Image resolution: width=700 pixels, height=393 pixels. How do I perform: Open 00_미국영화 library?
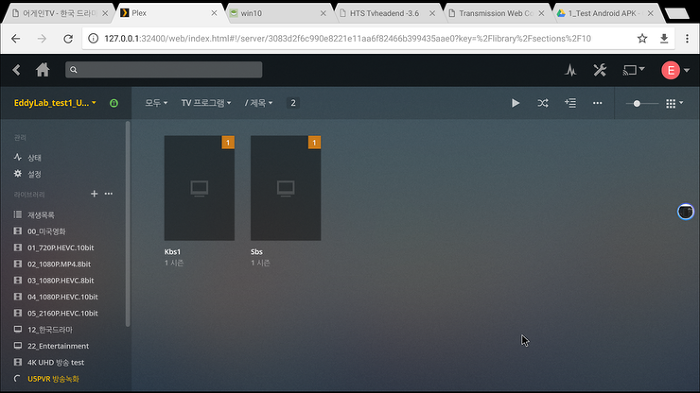point(40,231)
